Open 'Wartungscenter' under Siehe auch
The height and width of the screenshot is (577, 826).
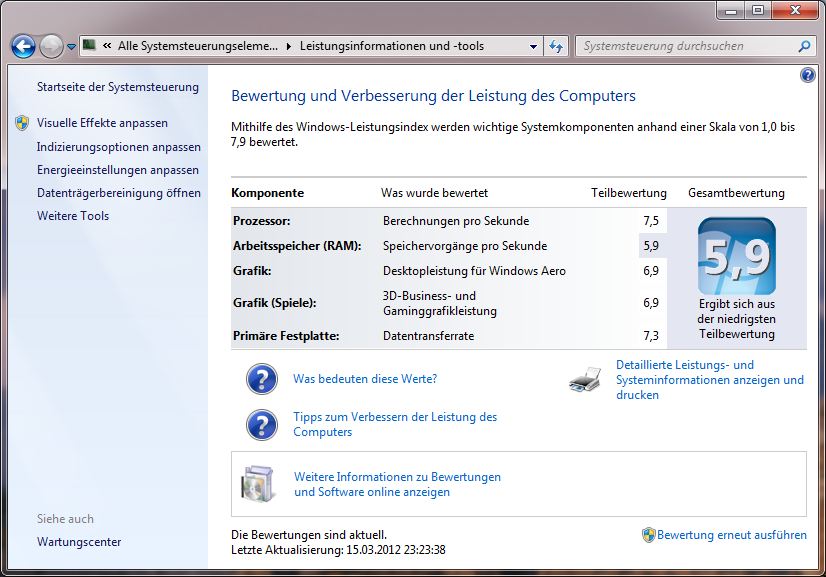79,542
